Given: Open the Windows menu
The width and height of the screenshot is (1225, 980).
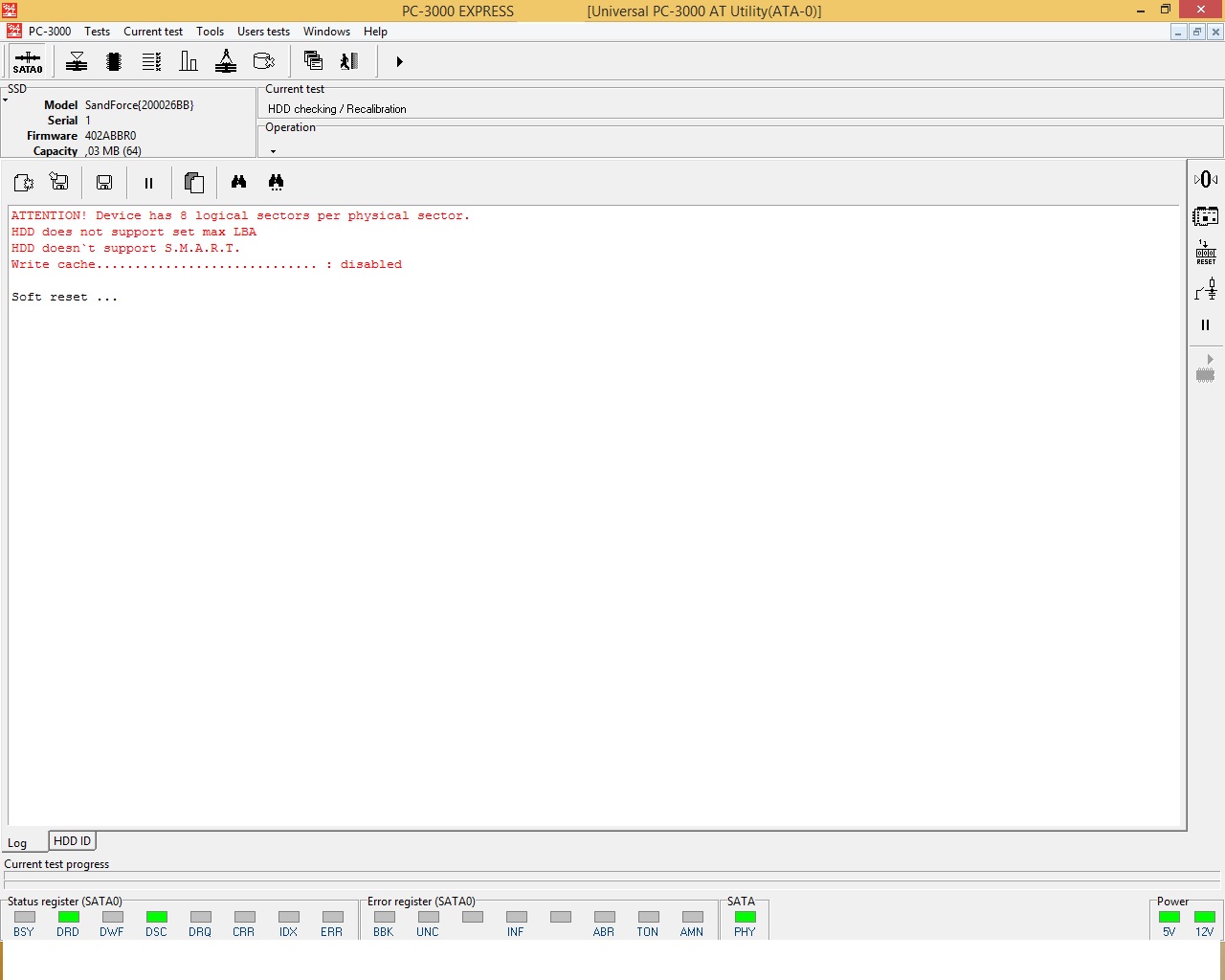Looking at the screenshot, I should pos(326,32).
